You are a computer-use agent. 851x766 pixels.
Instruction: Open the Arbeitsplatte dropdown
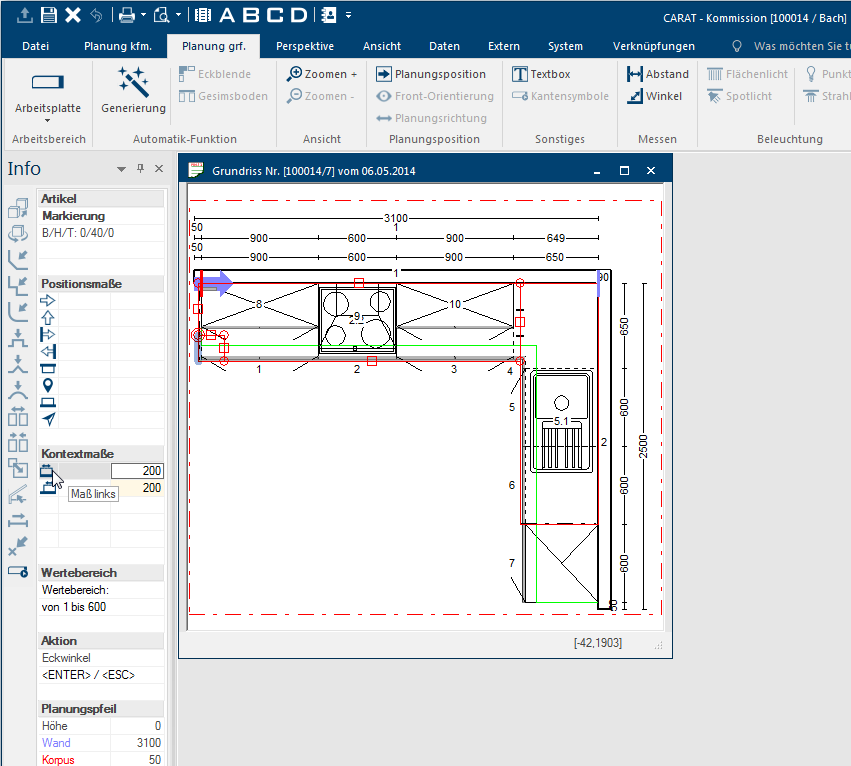click(x=47, y=119)
